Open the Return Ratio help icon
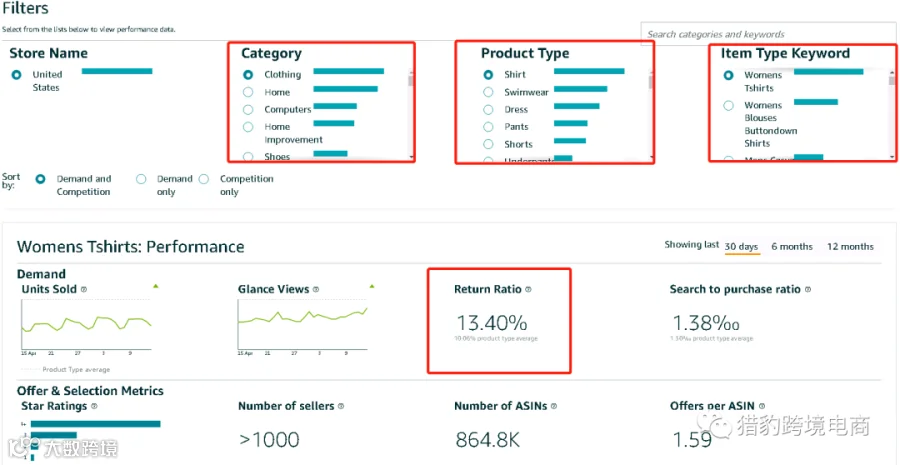Image resolution: width=900 pixels, height=465 pixels. (x=529, y=289)
